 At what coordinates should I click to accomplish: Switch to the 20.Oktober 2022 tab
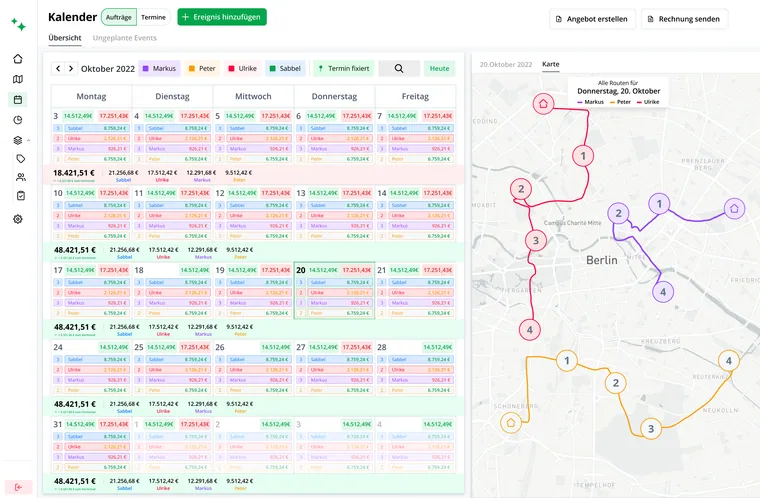(506, 64)
